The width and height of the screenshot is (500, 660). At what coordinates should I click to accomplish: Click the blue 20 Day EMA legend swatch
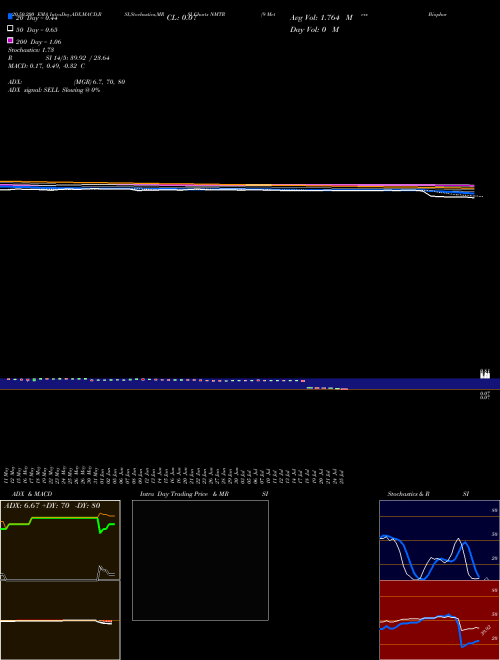[10, 16]
